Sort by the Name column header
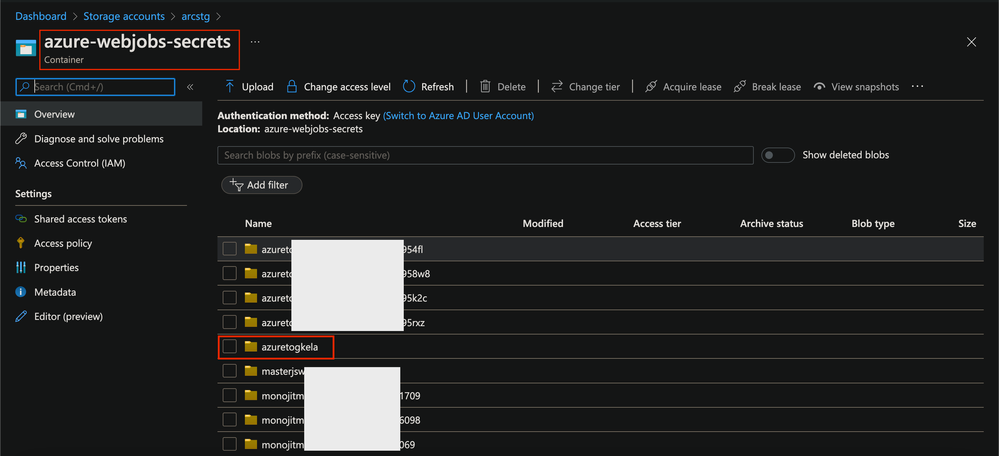This screenshot has height=456, width=999. tap(258, 224)
